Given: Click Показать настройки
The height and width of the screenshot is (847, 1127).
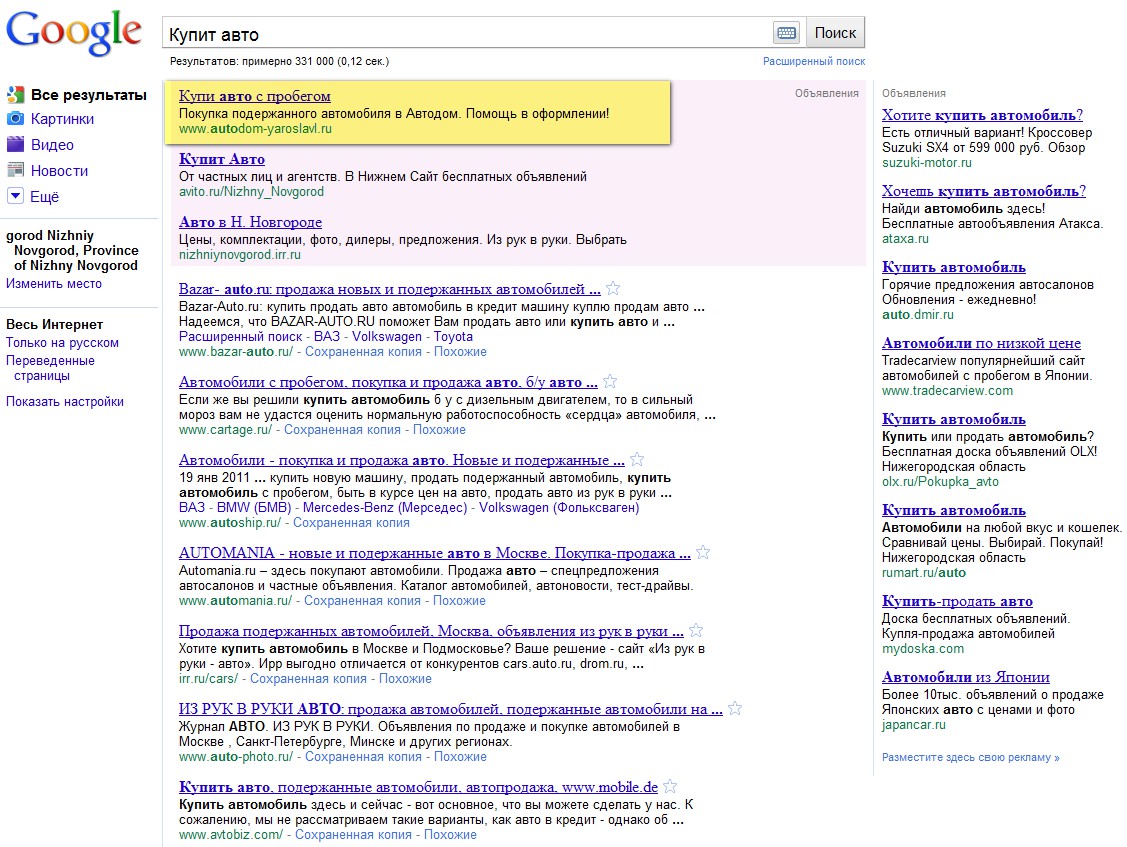Looking at the screenshot, I should (65, 401).
